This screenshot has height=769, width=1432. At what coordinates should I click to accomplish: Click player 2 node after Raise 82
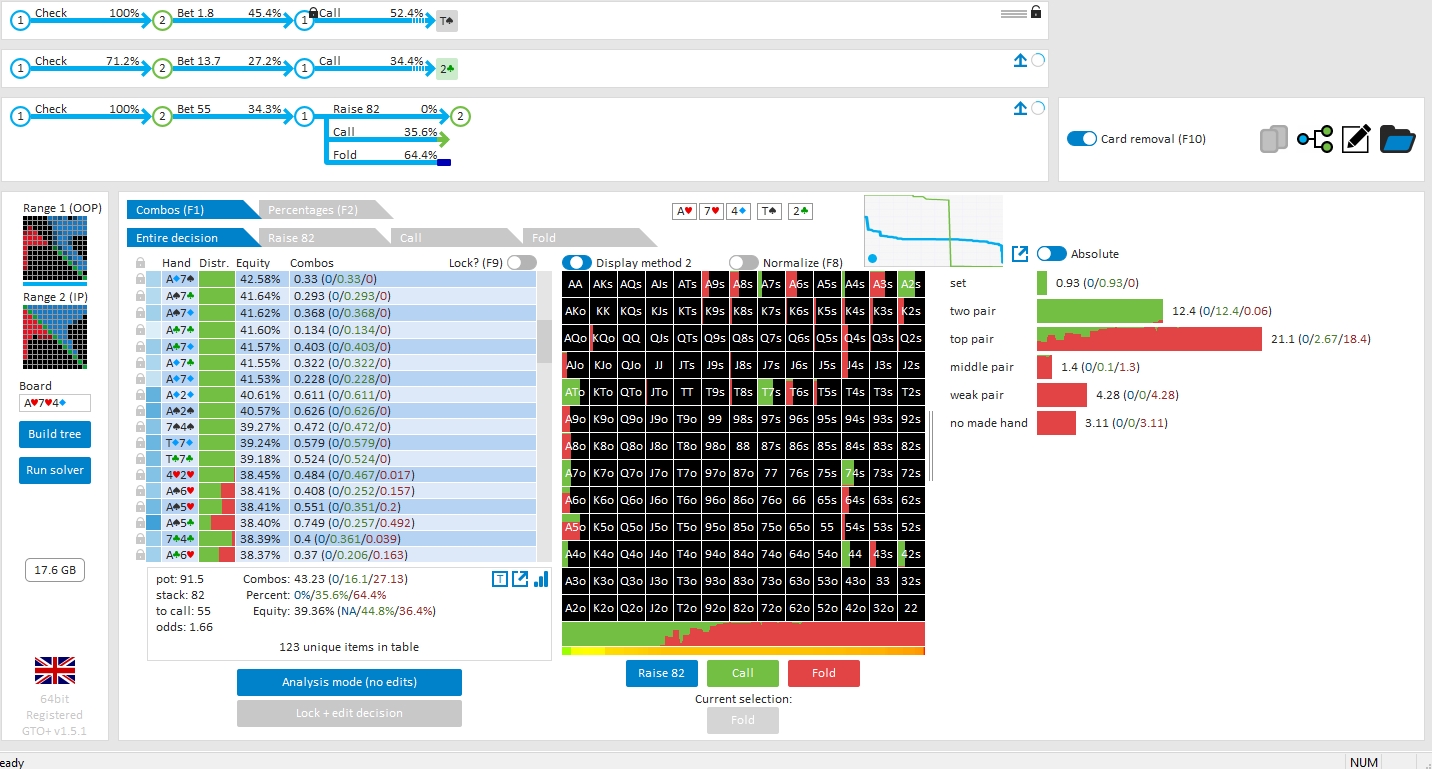click(x=459, y=117)
